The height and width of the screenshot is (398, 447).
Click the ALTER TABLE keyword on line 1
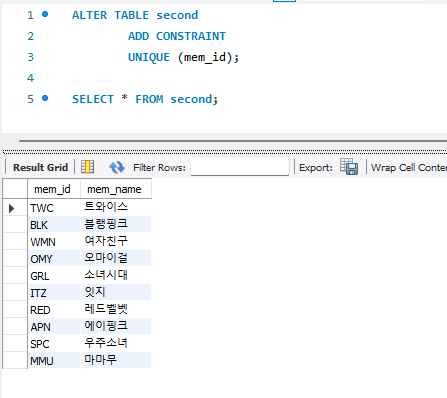(110, 15)
